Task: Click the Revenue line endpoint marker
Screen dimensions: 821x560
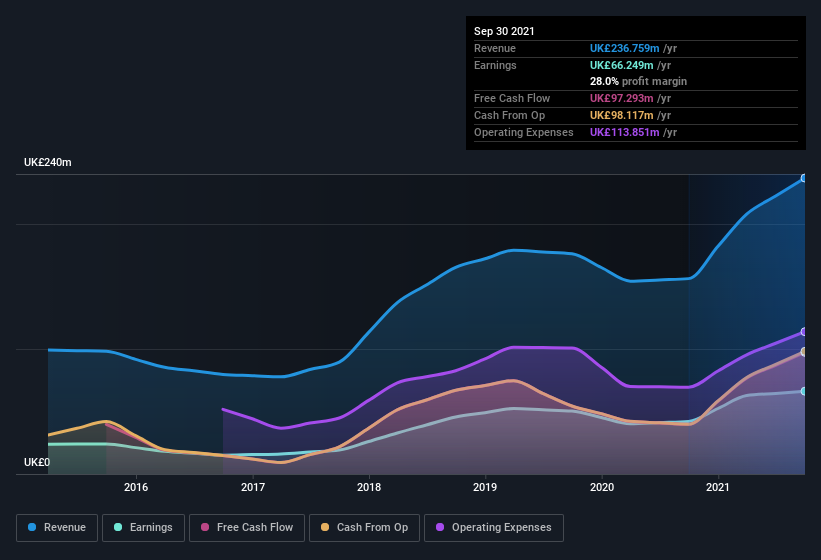Action: 803,179
